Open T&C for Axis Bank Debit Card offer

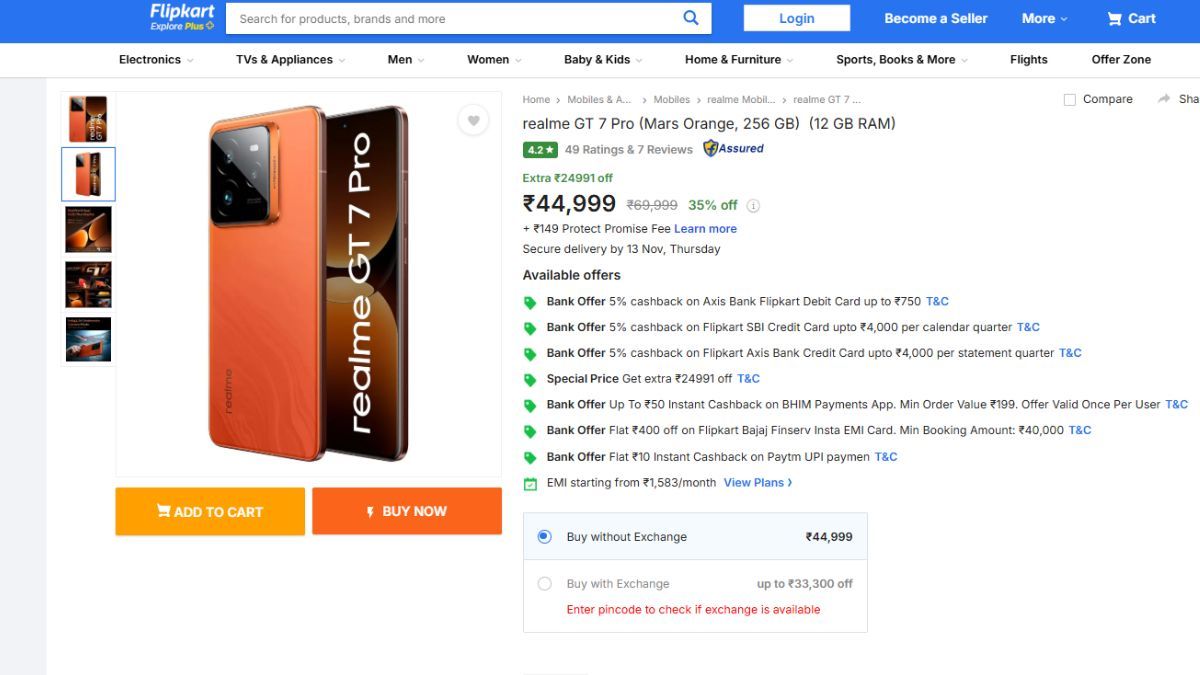pyautogui.click(x=937, y=301)
